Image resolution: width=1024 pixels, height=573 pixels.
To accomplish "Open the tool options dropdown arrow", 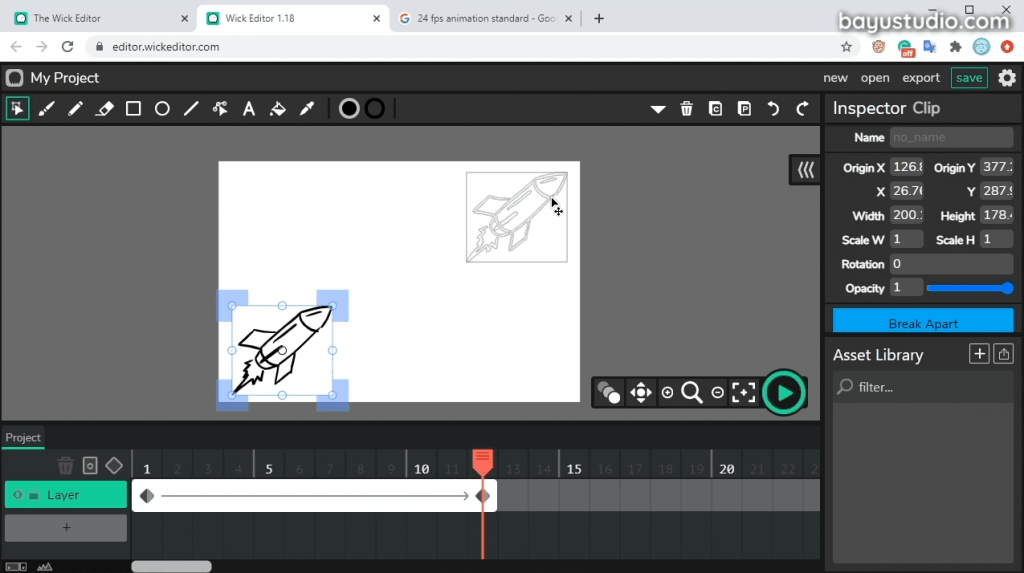I will coord(658,109).
